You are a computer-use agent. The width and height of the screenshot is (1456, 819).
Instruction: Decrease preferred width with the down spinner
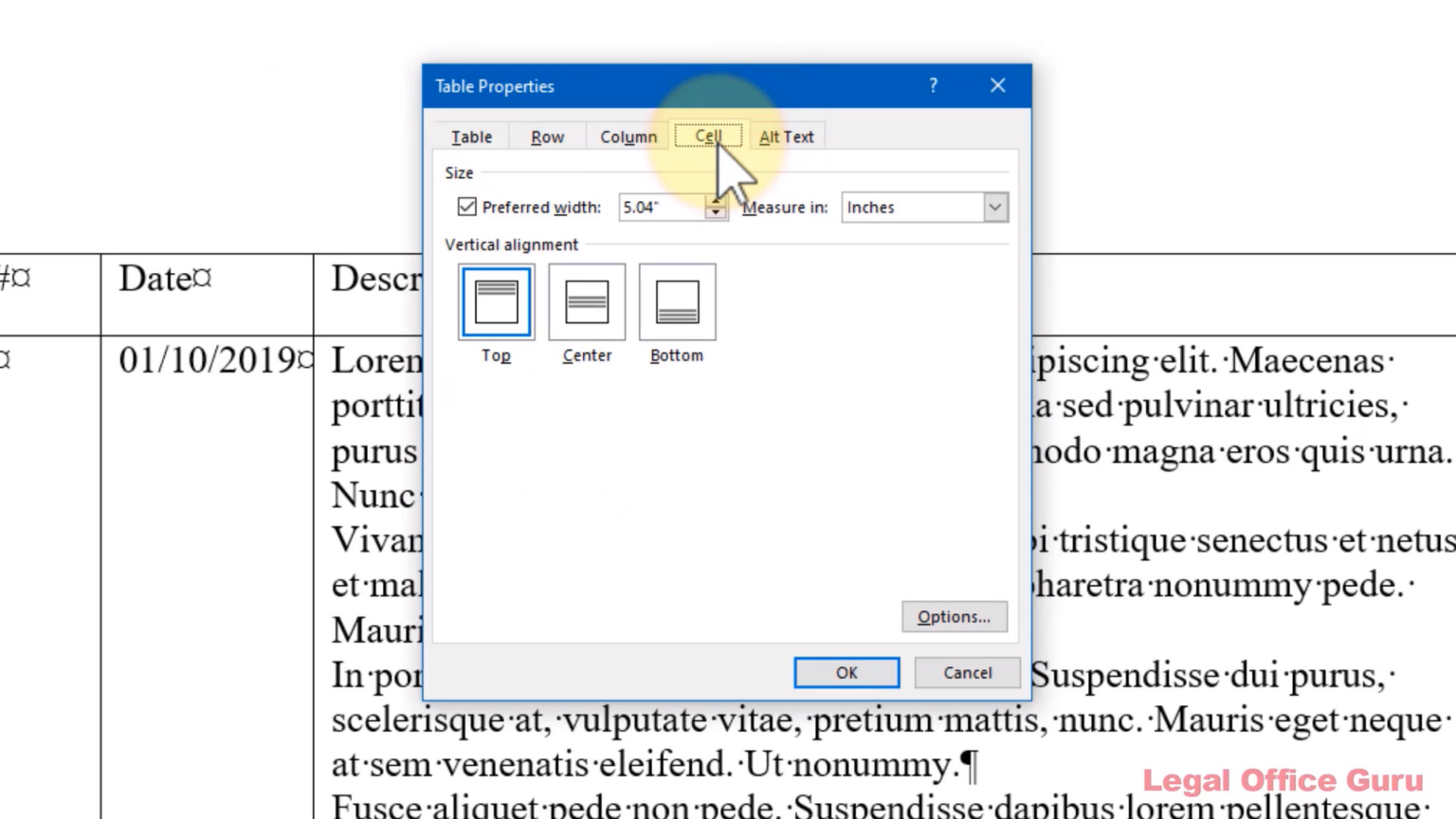click(x=716, y=213)
